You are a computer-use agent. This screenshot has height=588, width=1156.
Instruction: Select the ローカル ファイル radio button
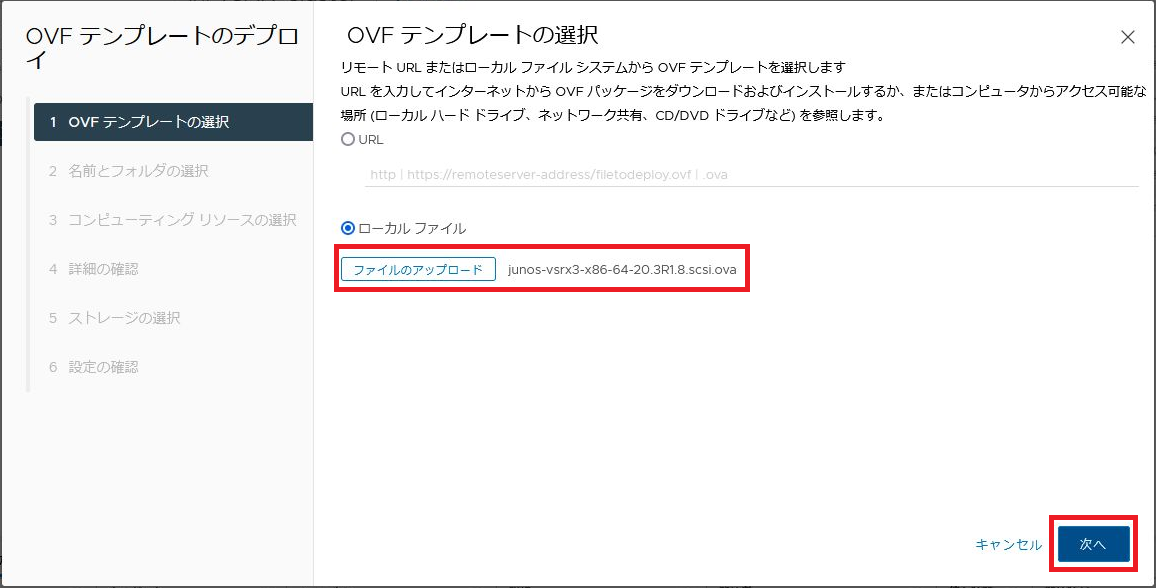click(x=348, y=228)
